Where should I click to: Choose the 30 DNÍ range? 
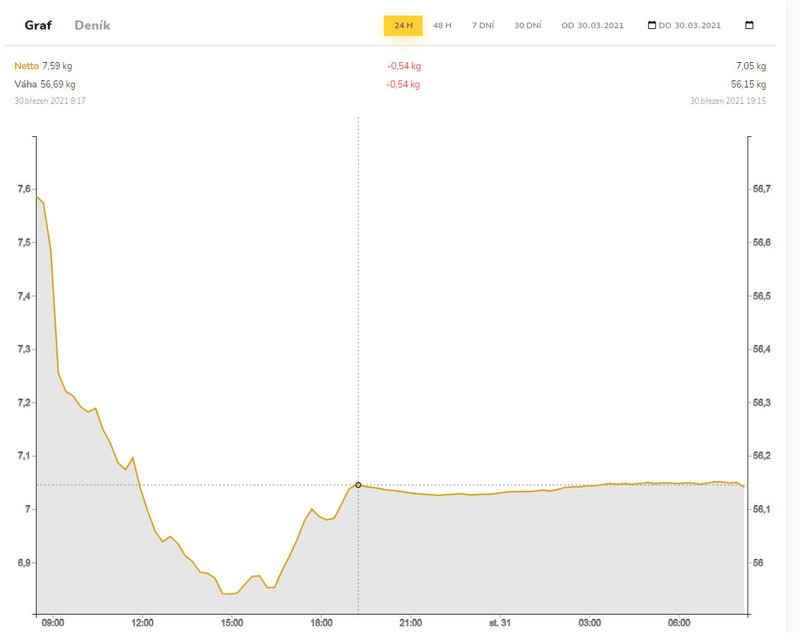click(x=528, y=25)
